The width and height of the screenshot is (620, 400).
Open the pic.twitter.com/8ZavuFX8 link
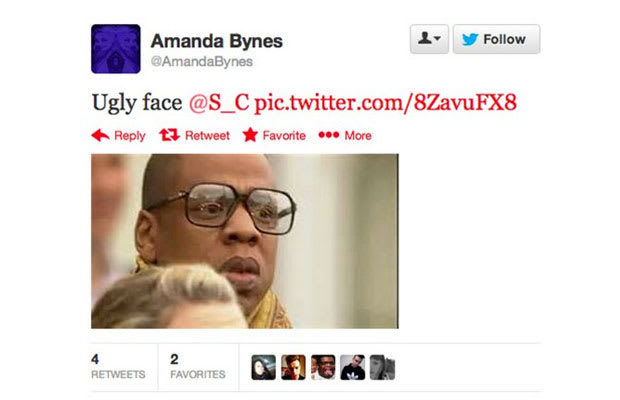point(385,102)
